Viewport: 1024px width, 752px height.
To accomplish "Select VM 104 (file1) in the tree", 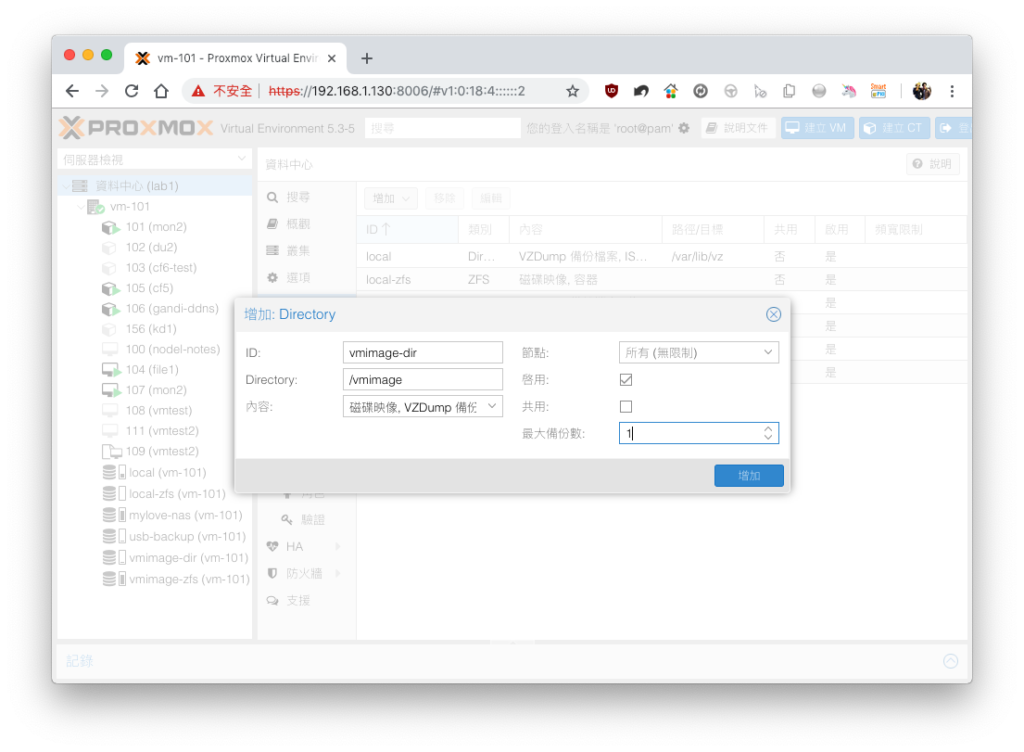I will (x=152, y=369).
